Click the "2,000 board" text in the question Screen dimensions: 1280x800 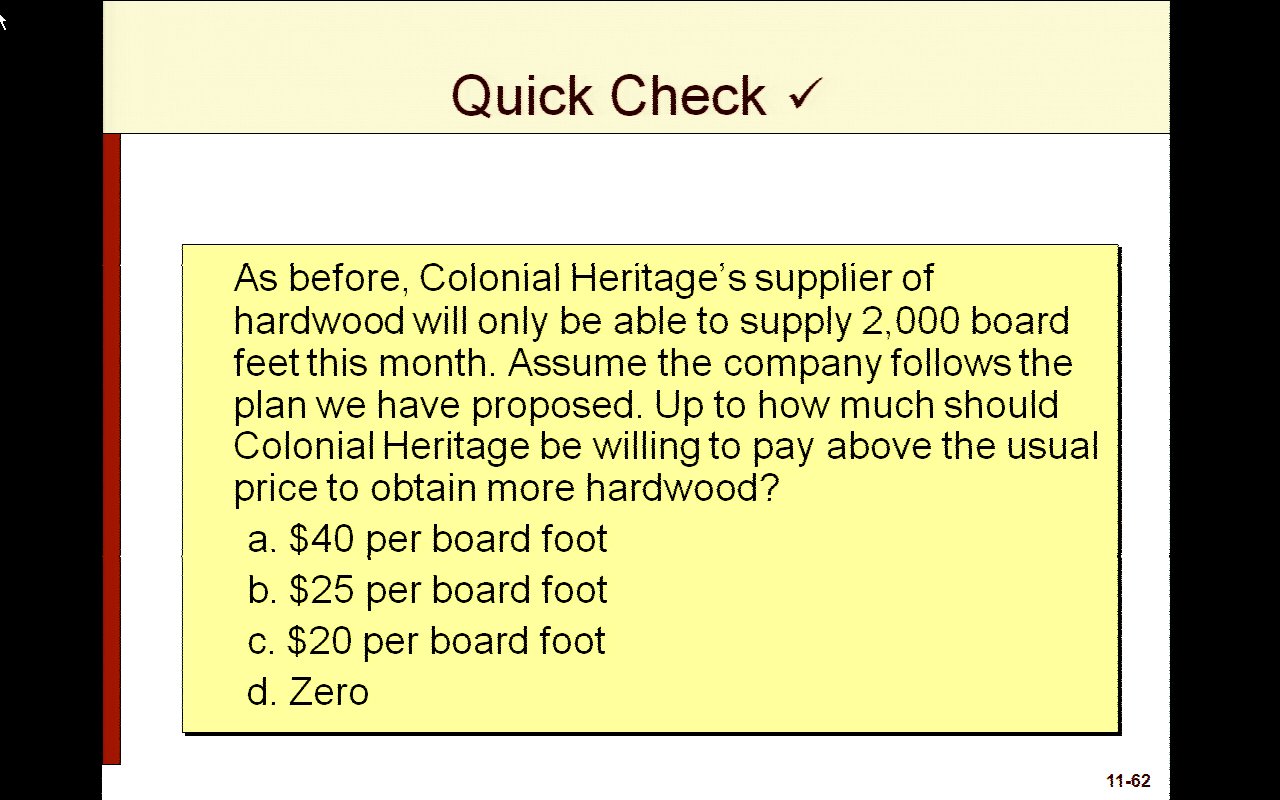(x=964, y=321)
